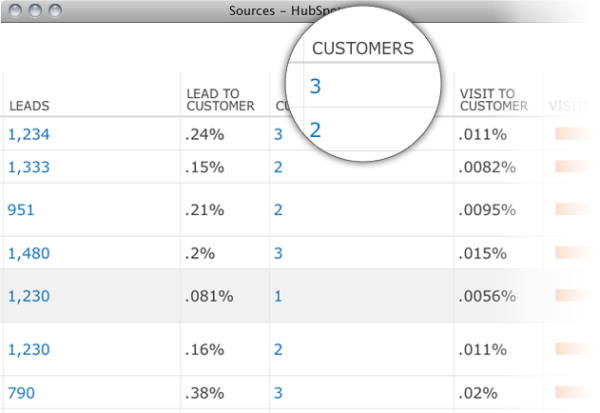Open customers link 1 in the .081% row

pyautogui.click(x=278, y=296)
